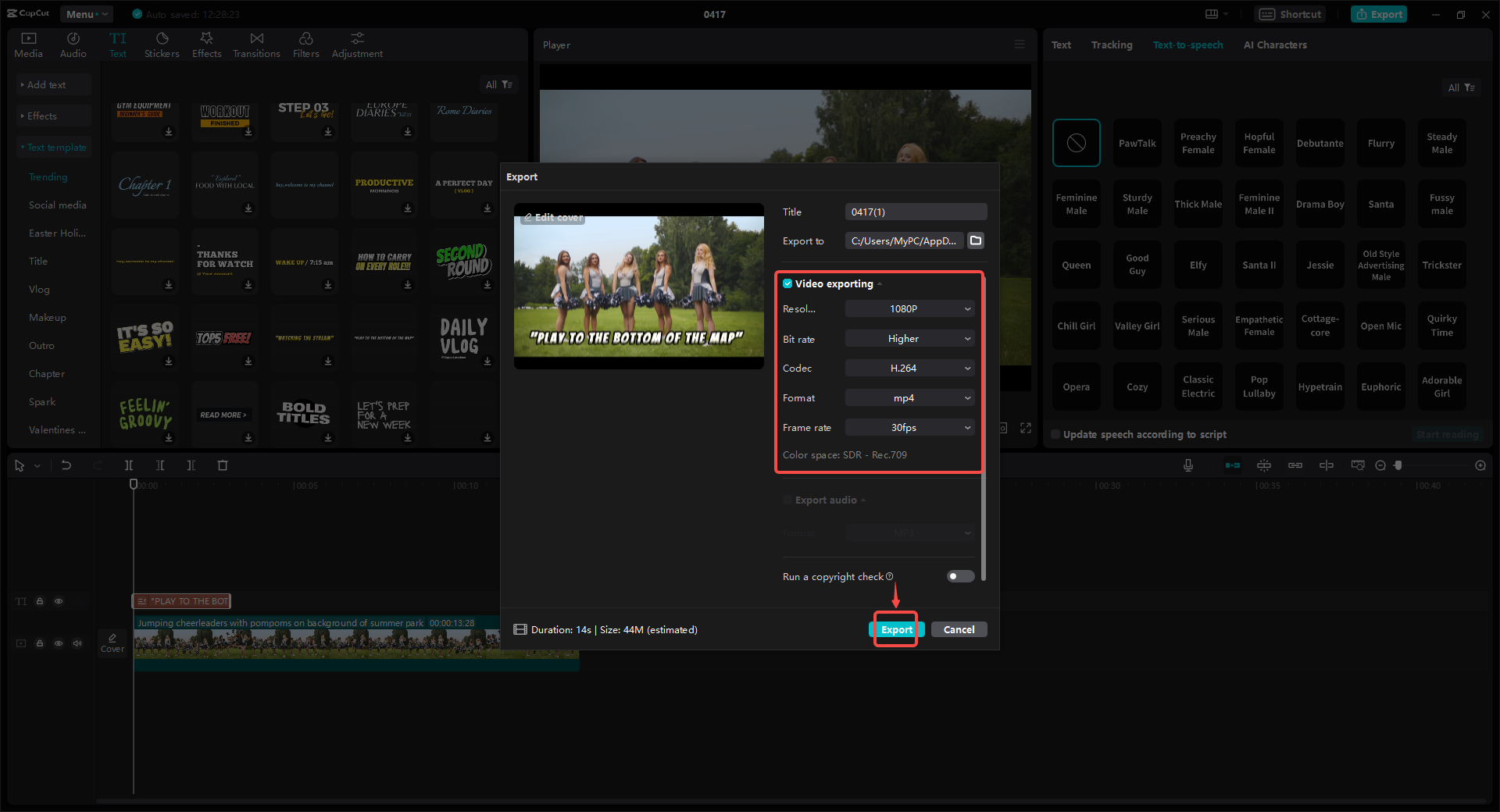Select the Social media template category
The image size is (1500, 812).
pos(57,205)
